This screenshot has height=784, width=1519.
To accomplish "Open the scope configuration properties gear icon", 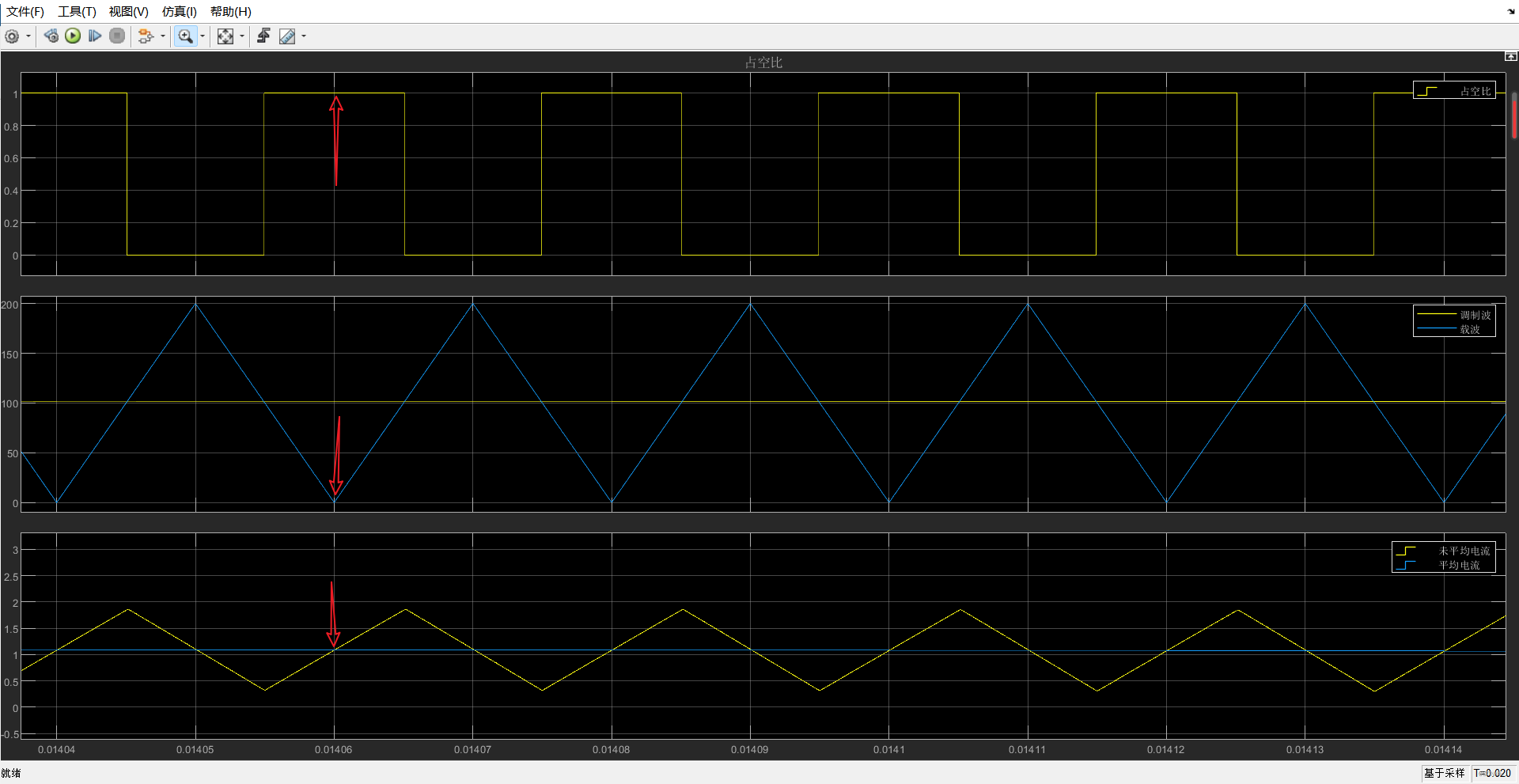I will tap(13, 36).
